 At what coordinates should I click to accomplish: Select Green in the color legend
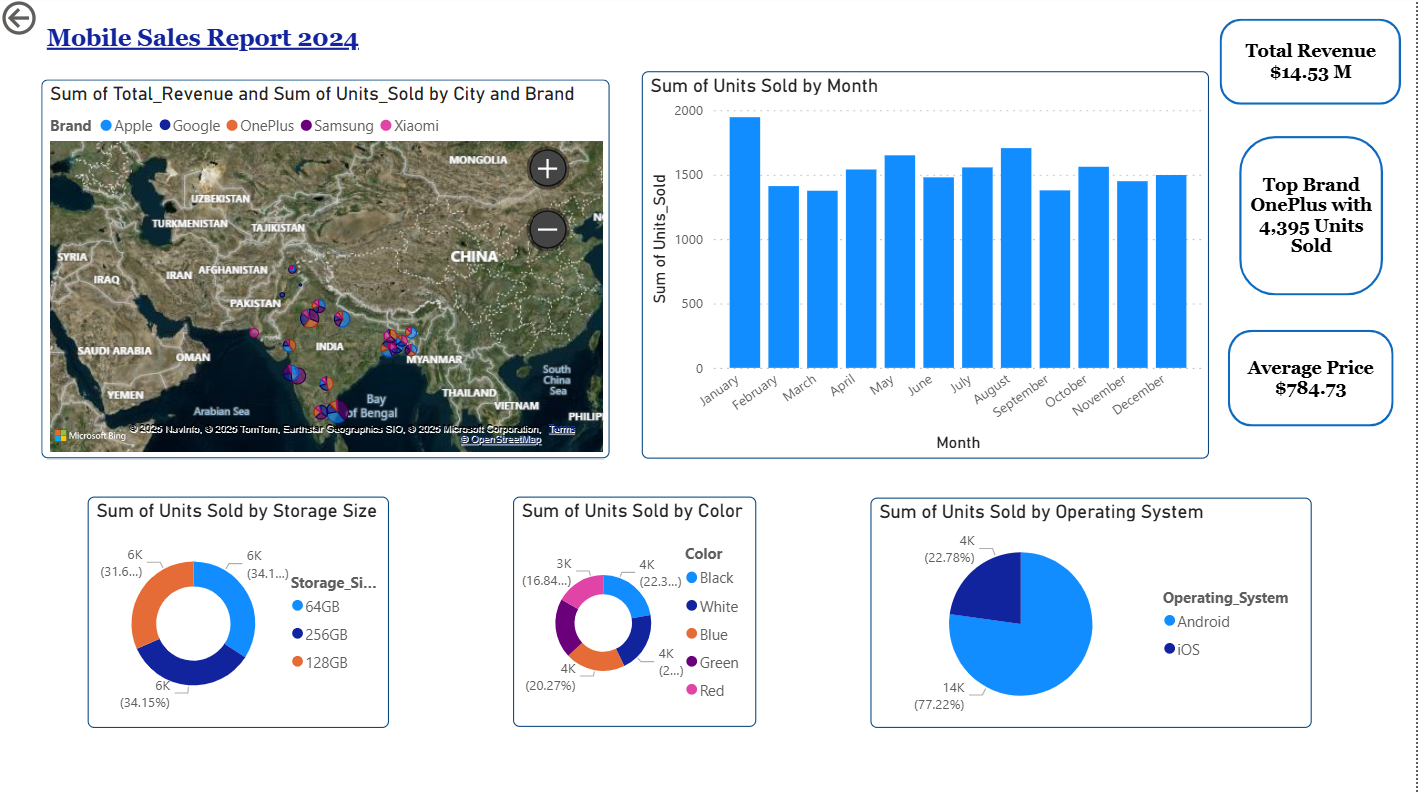pyautogui.click(x=713, y=662)
